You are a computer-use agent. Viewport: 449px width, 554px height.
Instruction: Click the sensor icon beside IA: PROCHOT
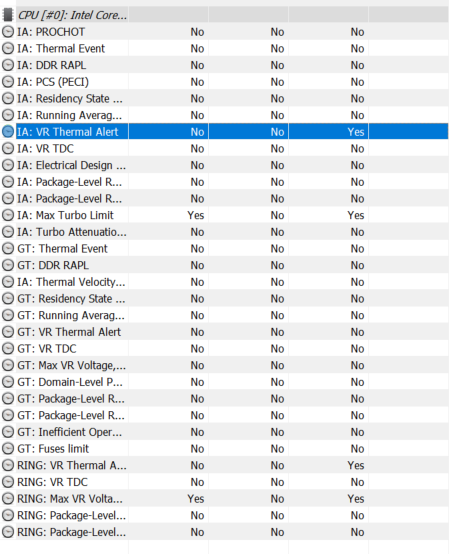(8, 32)
